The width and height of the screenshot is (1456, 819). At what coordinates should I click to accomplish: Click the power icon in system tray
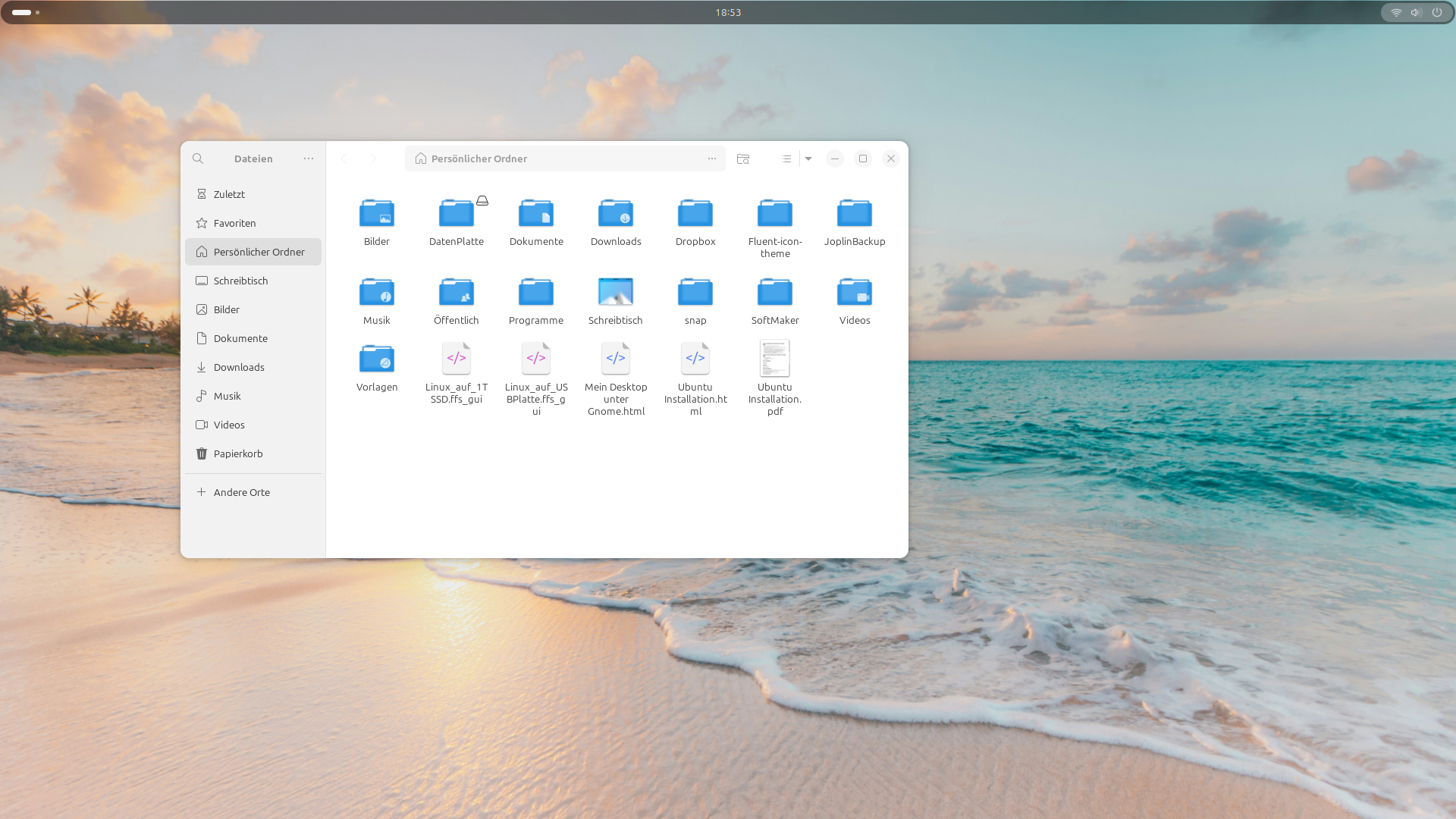pyautogui.click(x=1437, y=12)
